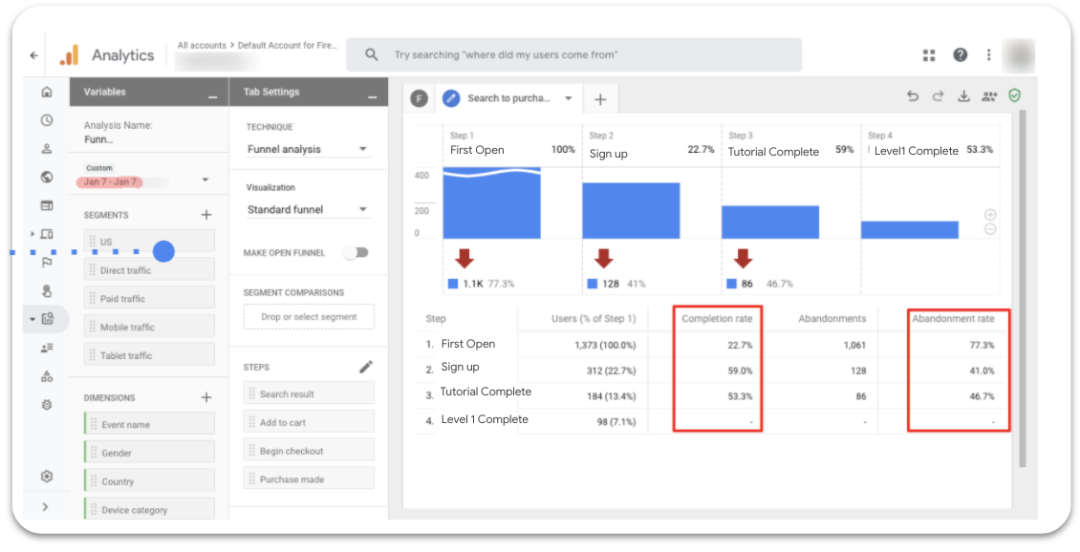This screenshot has height=552, width=1080.
Task: Click the vertical scrollbar of the report
Action: coord(1022,288)
